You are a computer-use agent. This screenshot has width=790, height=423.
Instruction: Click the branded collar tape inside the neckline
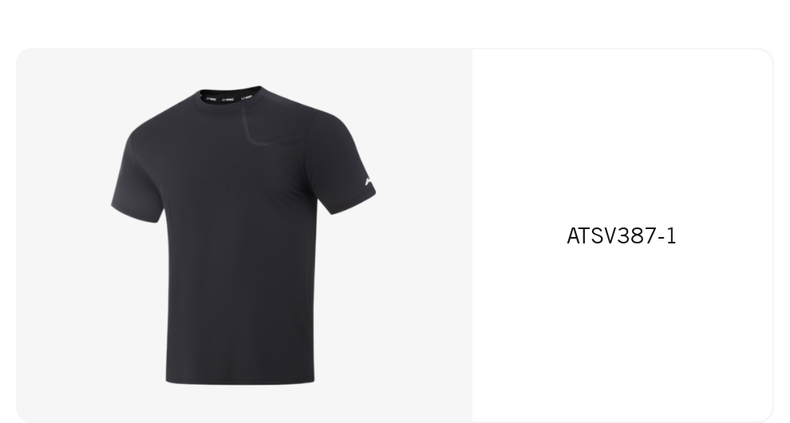click(x=229, y=98)
